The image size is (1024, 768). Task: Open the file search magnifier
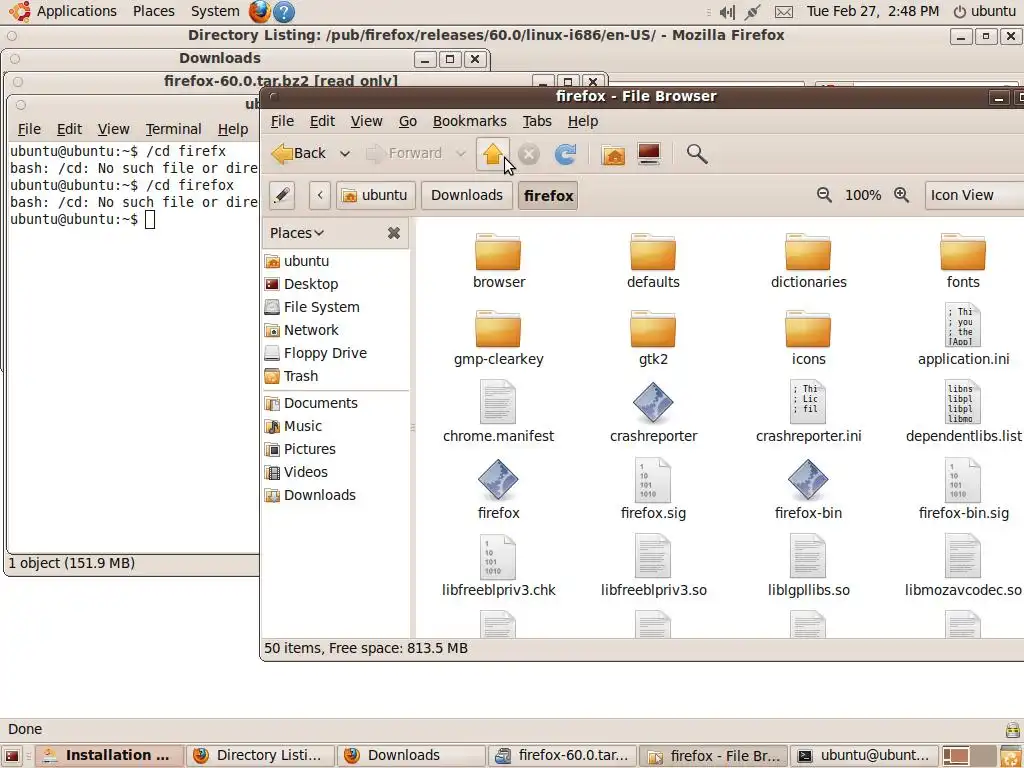pyautogui.click(x=697, y=154)
